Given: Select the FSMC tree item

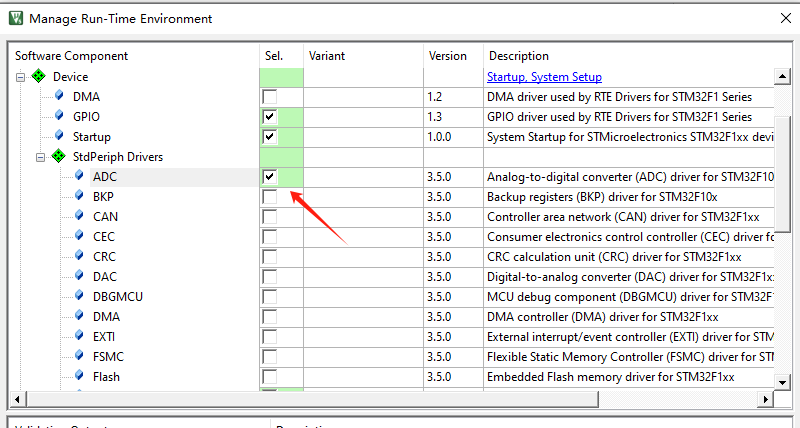Looking at the screenshot, I should click(x=108, y=357).
